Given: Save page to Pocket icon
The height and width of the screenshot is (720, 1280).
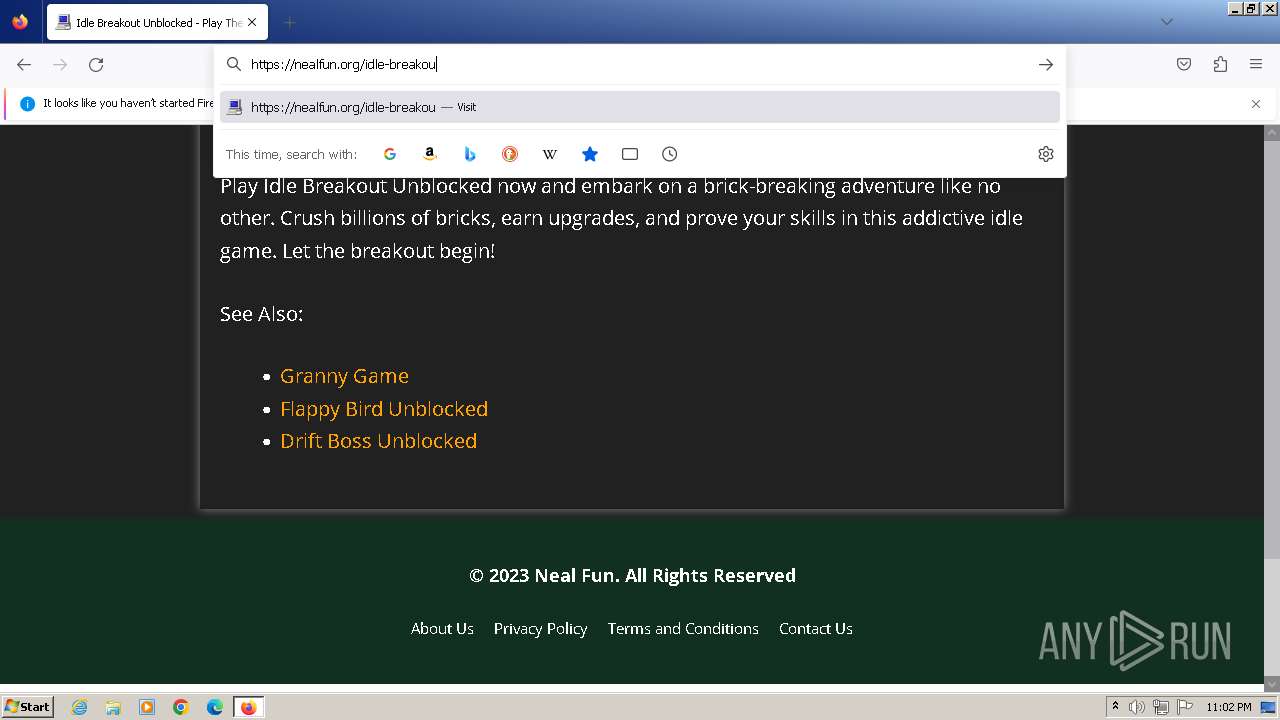Looking at the screenshot, I should click(1184, 64).
